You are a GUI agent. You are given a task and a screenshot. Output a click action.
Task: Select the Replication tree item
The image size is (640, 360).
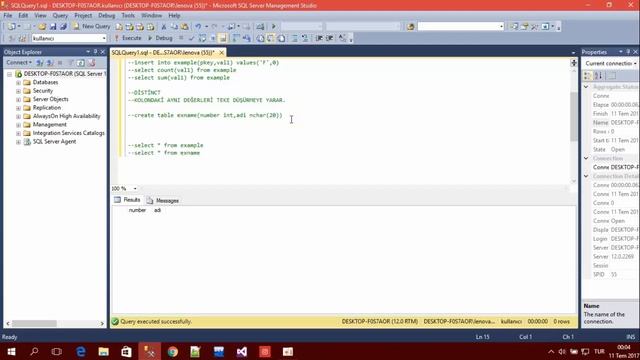click(x=47, y=108)
